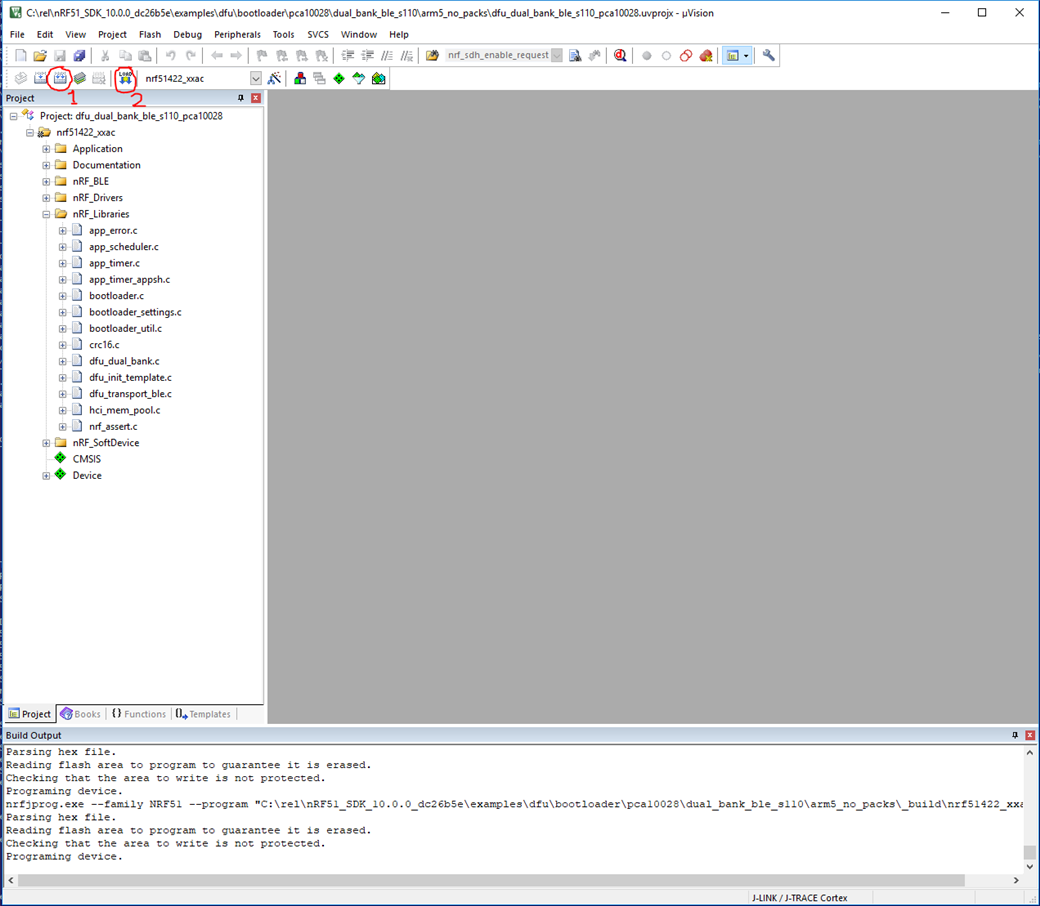Open the Select Software Packs icon

pos(359,78)
